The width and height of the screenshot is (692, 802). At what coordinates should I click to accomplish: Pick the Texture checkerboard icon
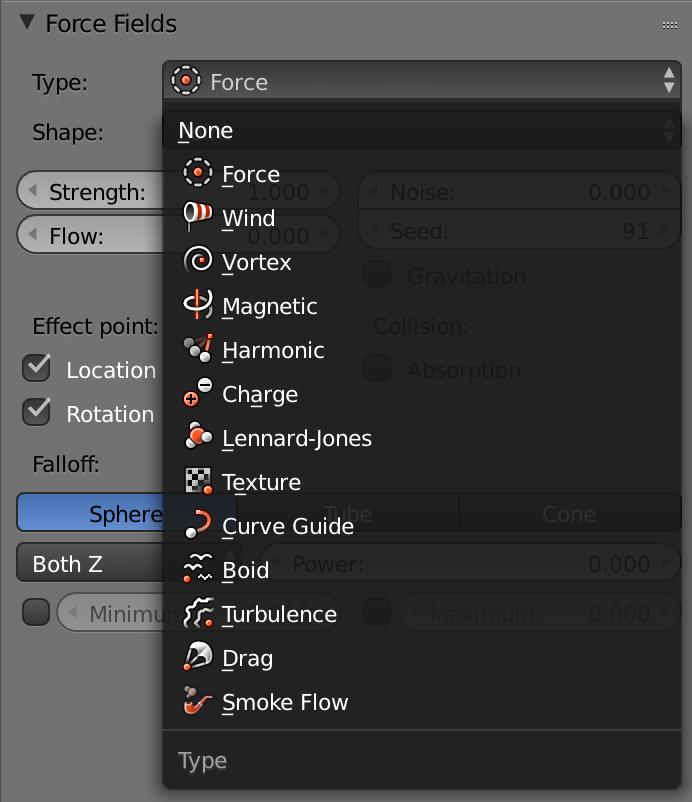[x=197, y=480]
